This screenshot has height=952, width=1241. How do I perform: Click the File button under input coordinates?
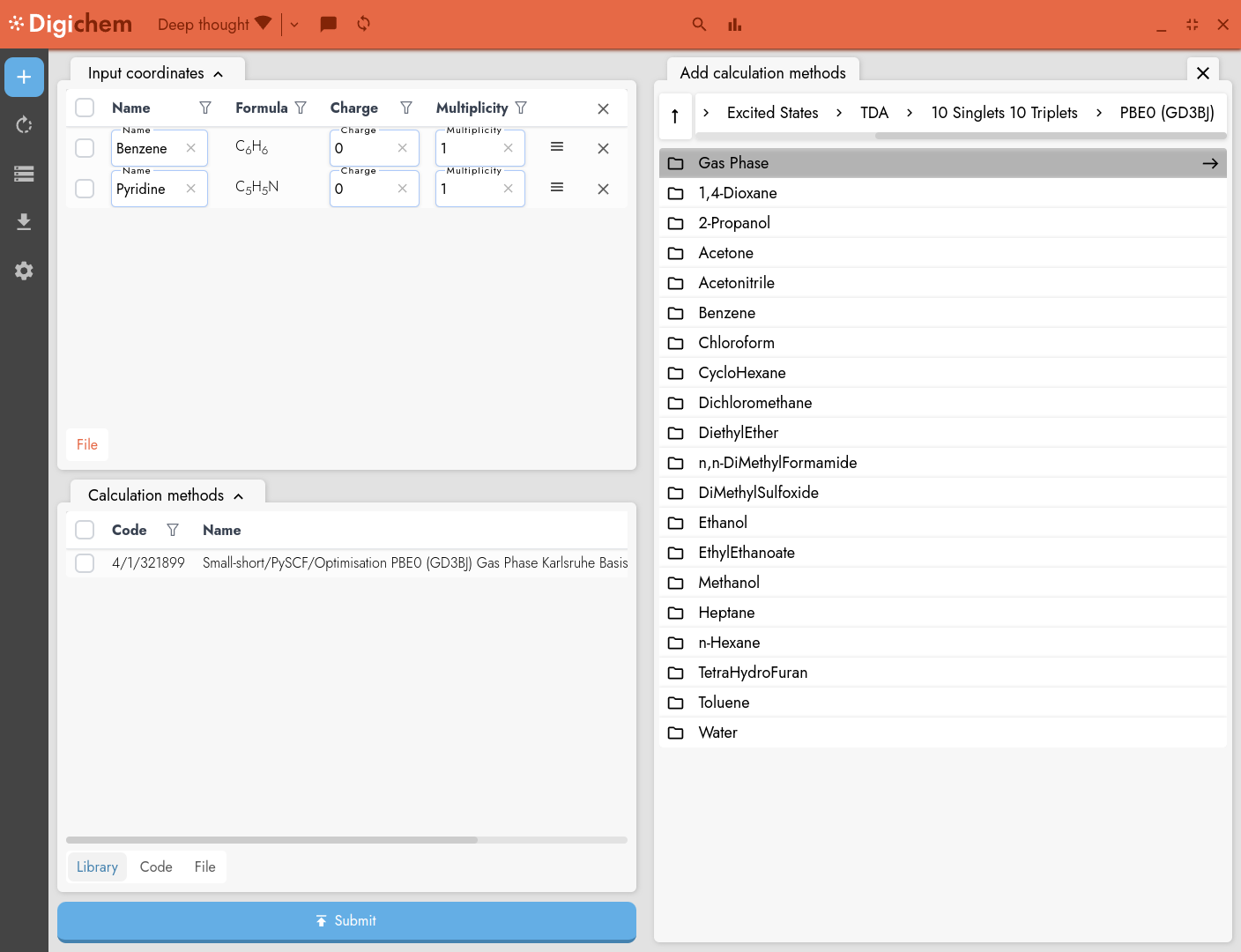pos(87,444)
